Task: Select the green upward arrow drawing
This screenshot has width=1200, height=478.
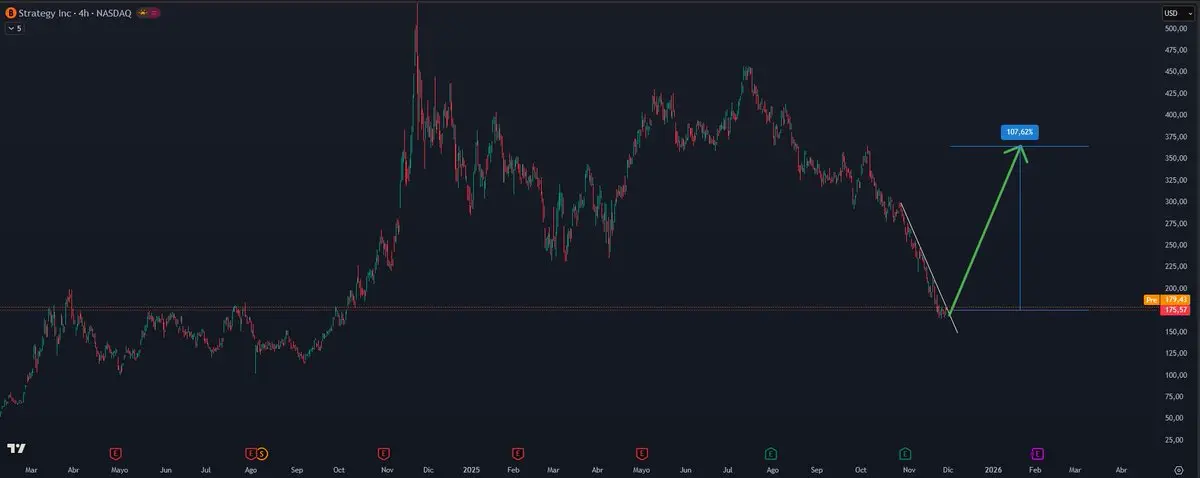Action: tap(985, 231)
